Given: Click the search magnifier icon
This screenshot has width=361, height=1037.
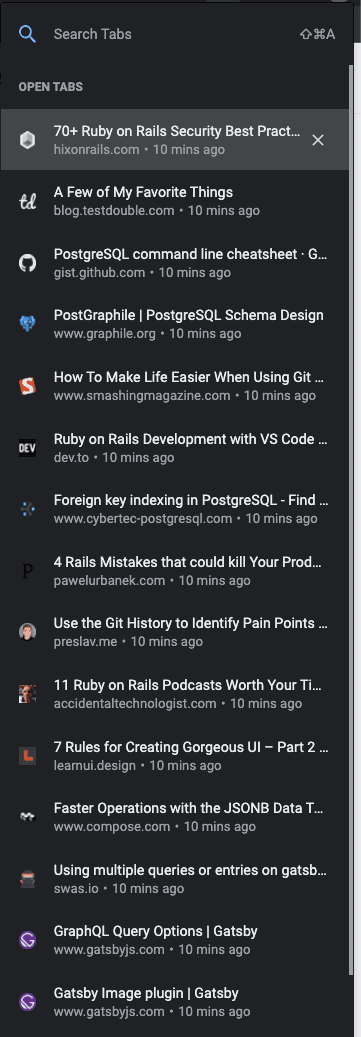Looking at the screenshot, I should (x=27, y=34).
